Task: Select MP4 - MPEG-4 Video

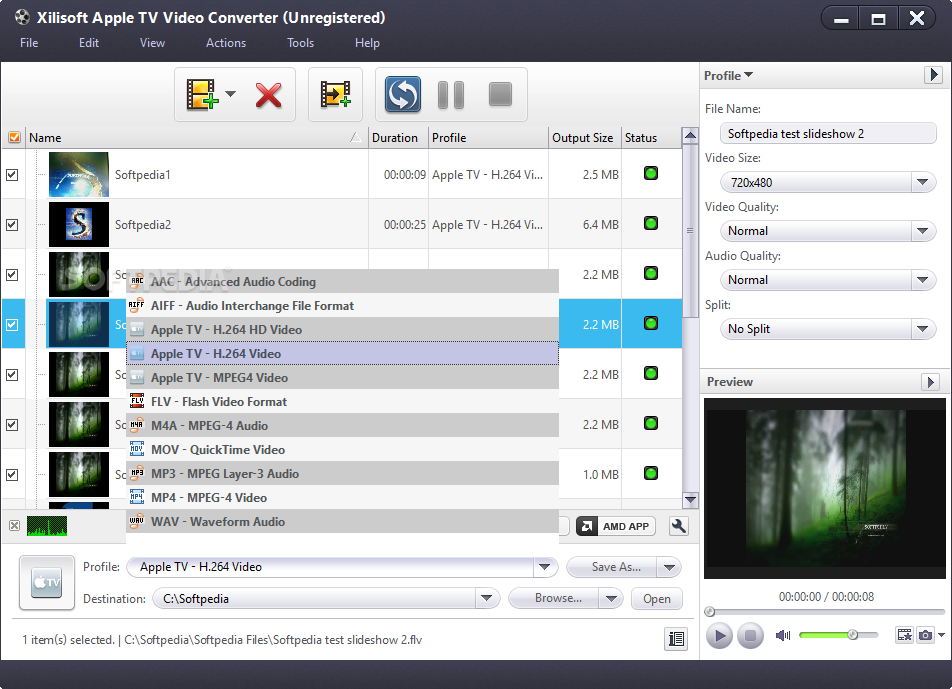Action: click(x=342, y=497)
